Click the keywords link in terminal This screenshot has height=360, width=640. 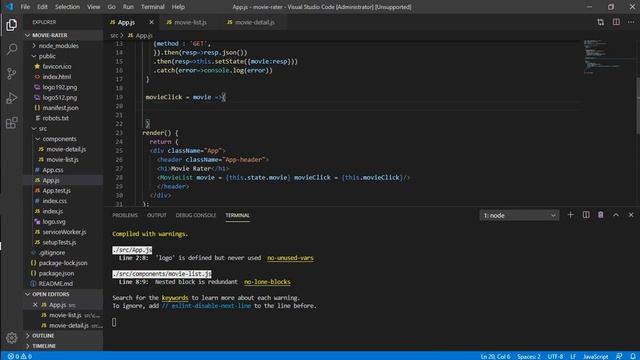[x=175, y=298]
